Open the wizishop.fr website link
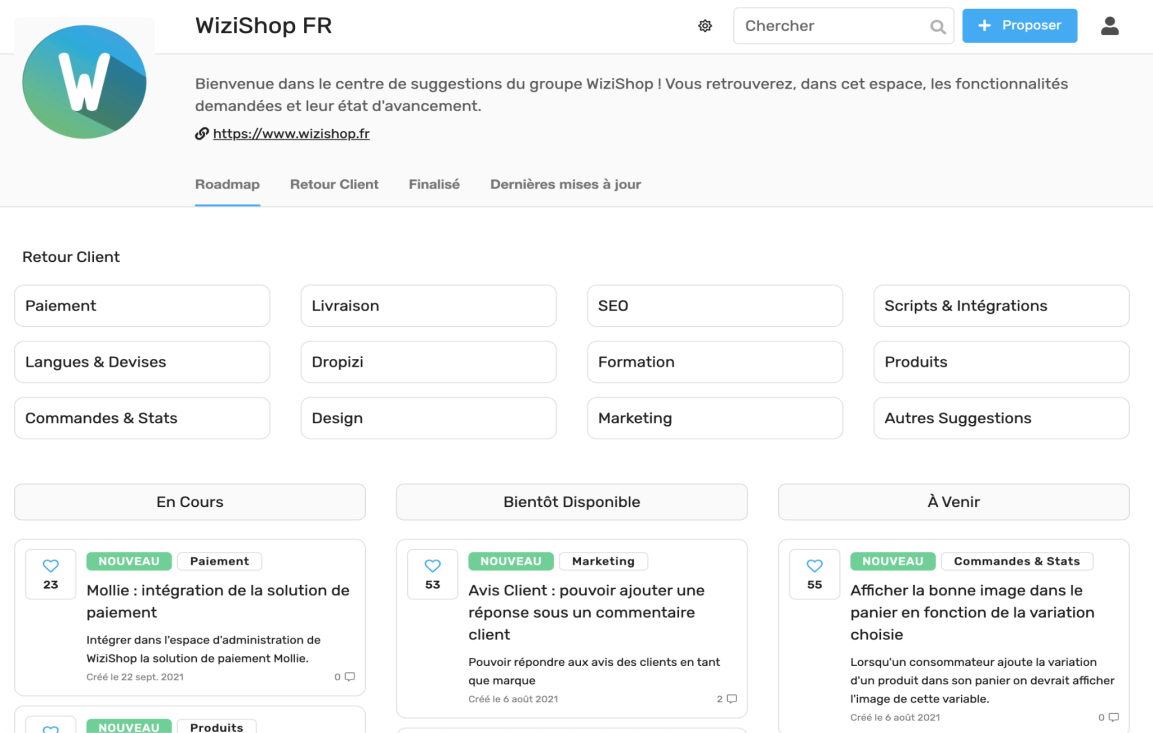Image resolution: width=1153 pixels, height=733 pixels. coord(290,133)
